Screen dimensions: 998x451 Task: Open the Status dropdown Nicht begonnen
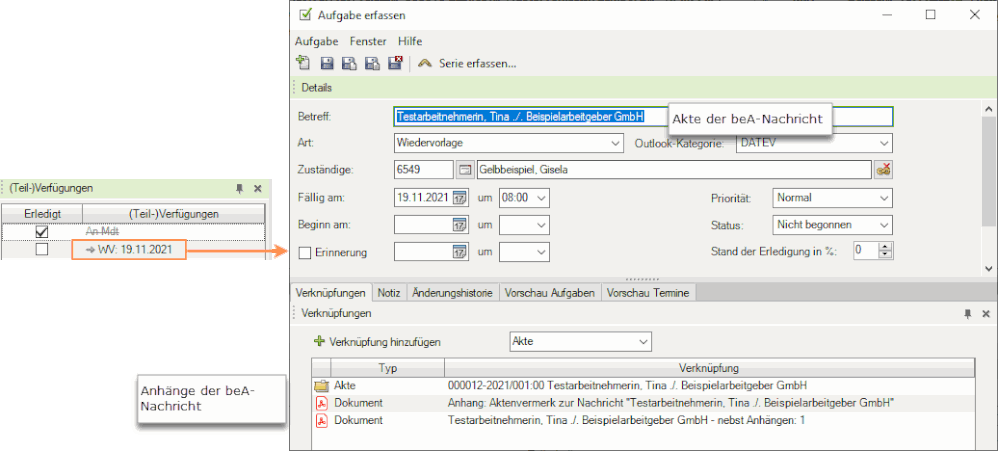tap(882, 225)
